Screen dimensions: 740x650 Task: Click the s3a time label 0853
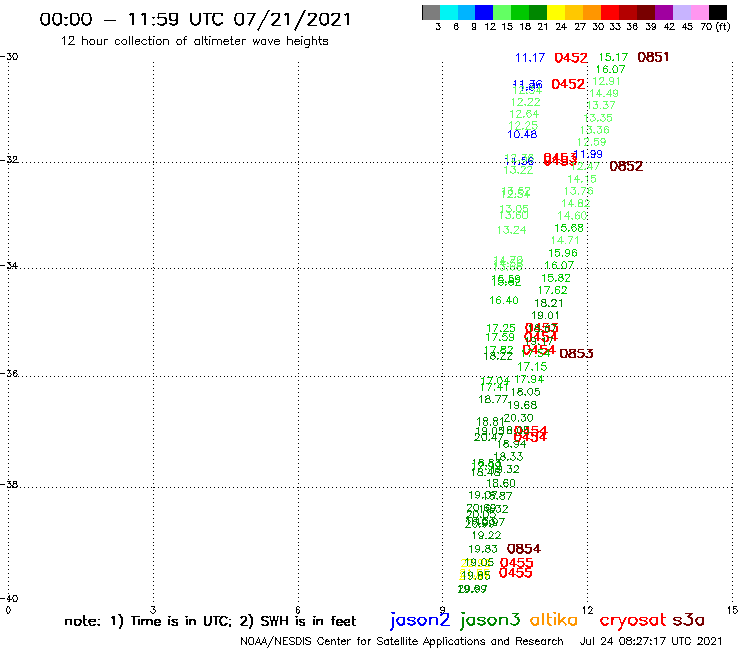576,354
